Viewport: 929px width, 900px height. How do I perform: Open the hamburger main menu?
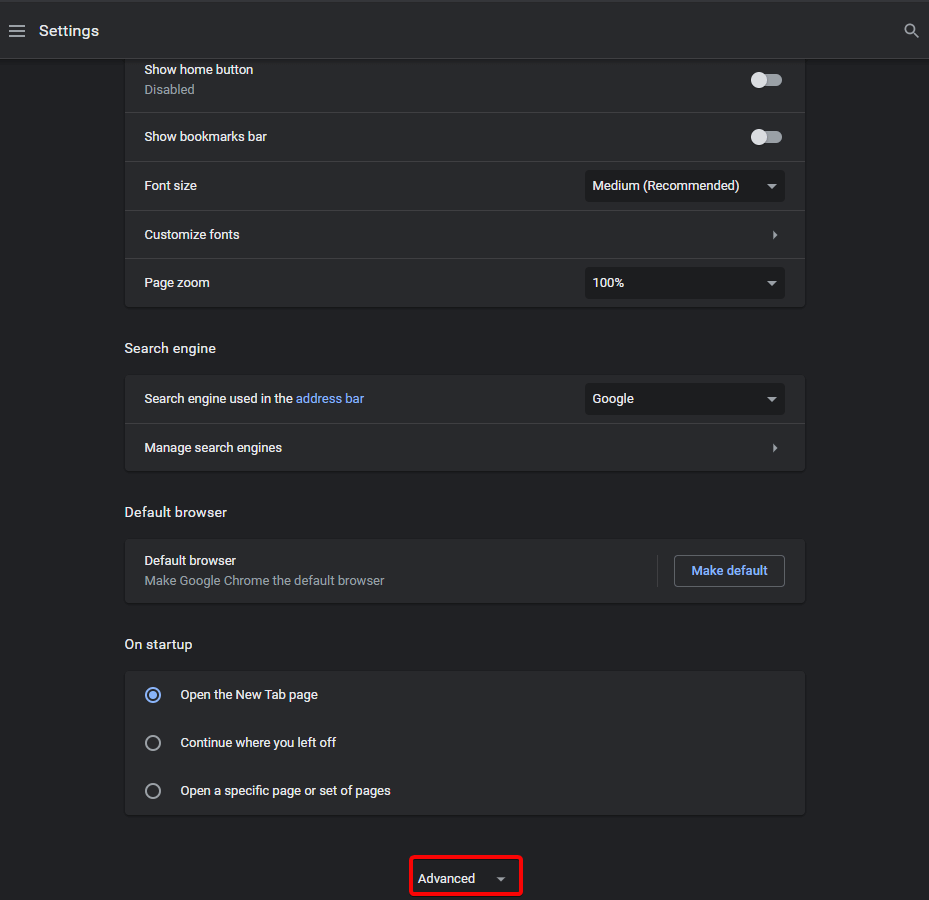coord(17,31)
